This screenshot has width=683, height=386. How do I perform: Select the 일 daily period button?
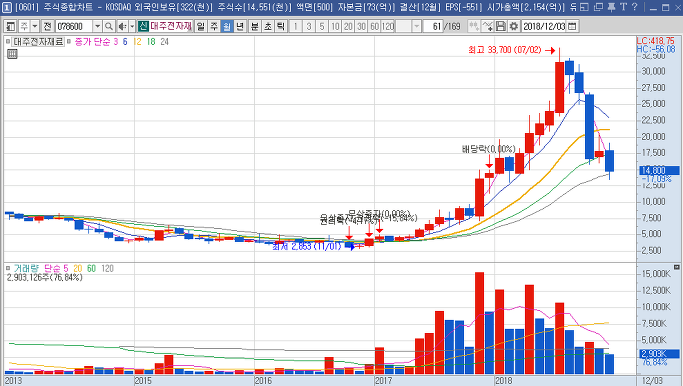200,27
